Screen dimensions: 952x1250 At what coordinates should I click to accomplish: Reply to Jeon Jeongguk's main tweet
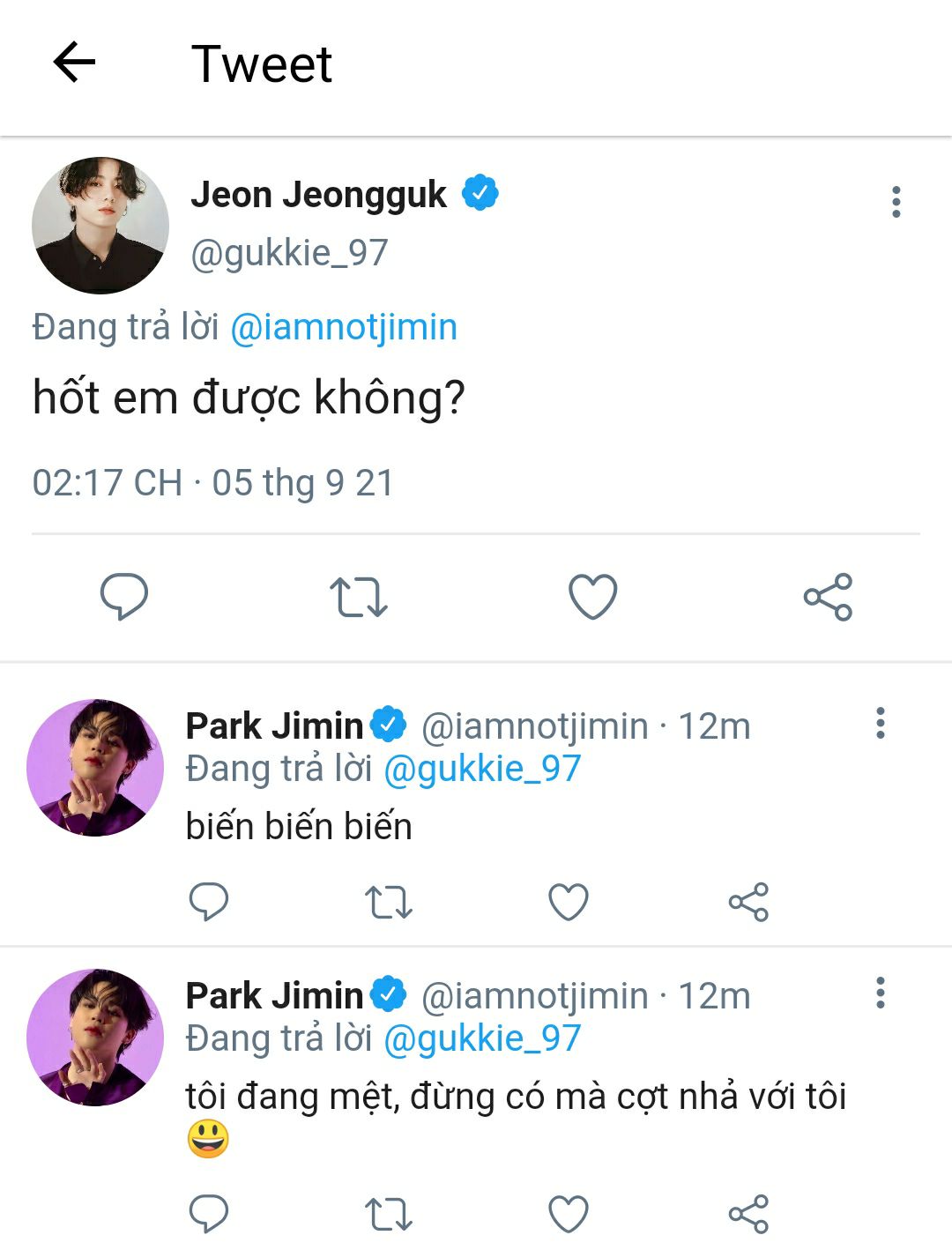[x=124, y=596]
